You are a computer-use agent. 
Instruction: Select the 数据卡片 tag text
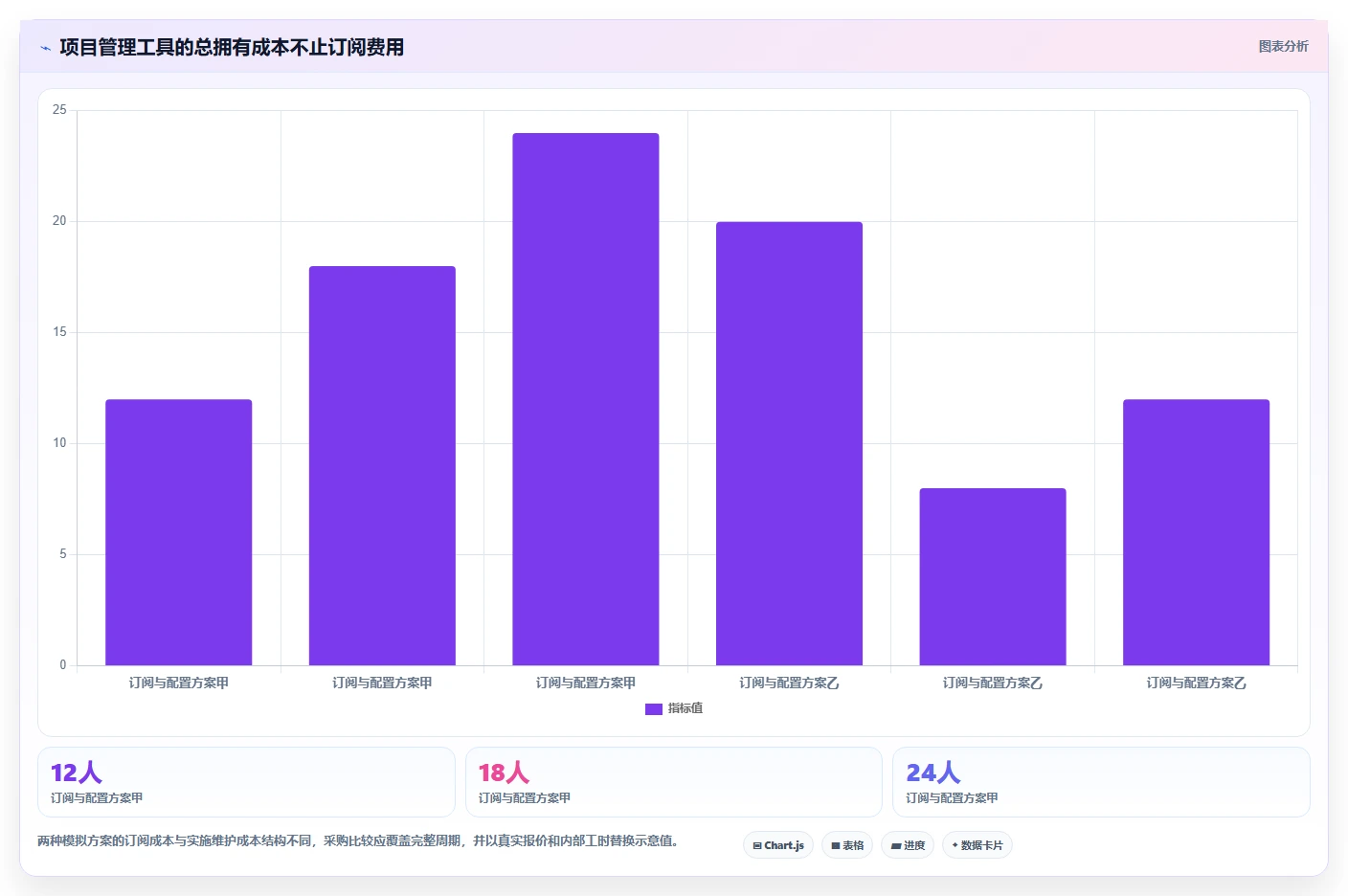click(981, 845)
